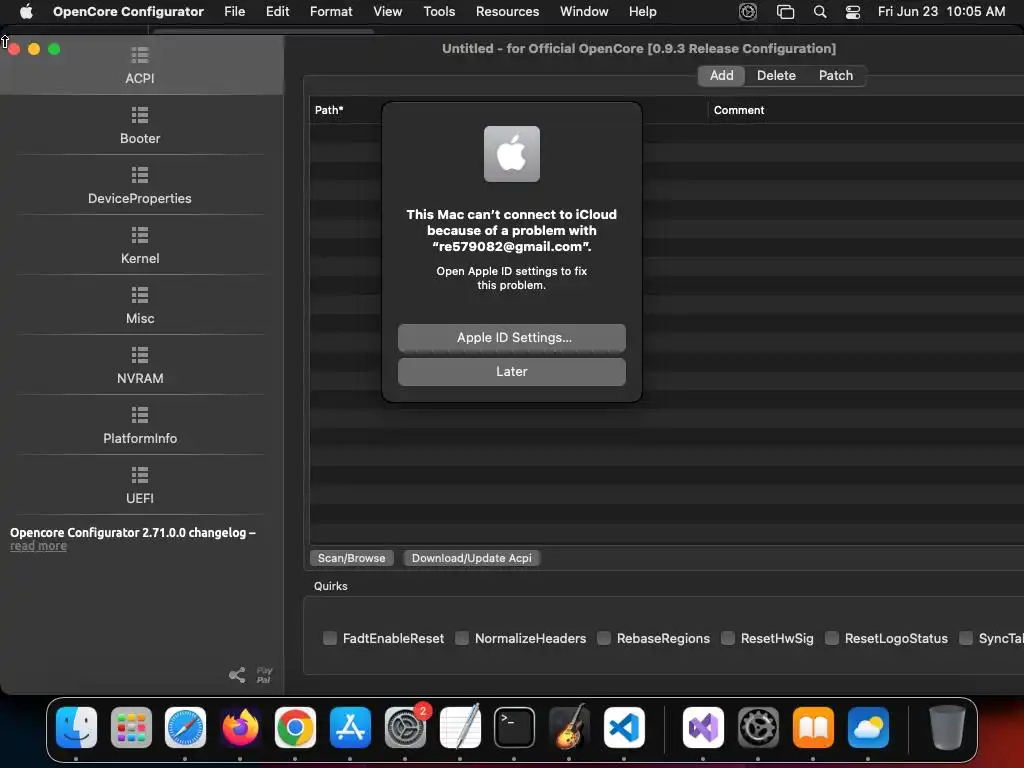This screenshot has width=1024, height=768.
Task: Select the Kernel sidebar icon
Action: pos(140,235)
